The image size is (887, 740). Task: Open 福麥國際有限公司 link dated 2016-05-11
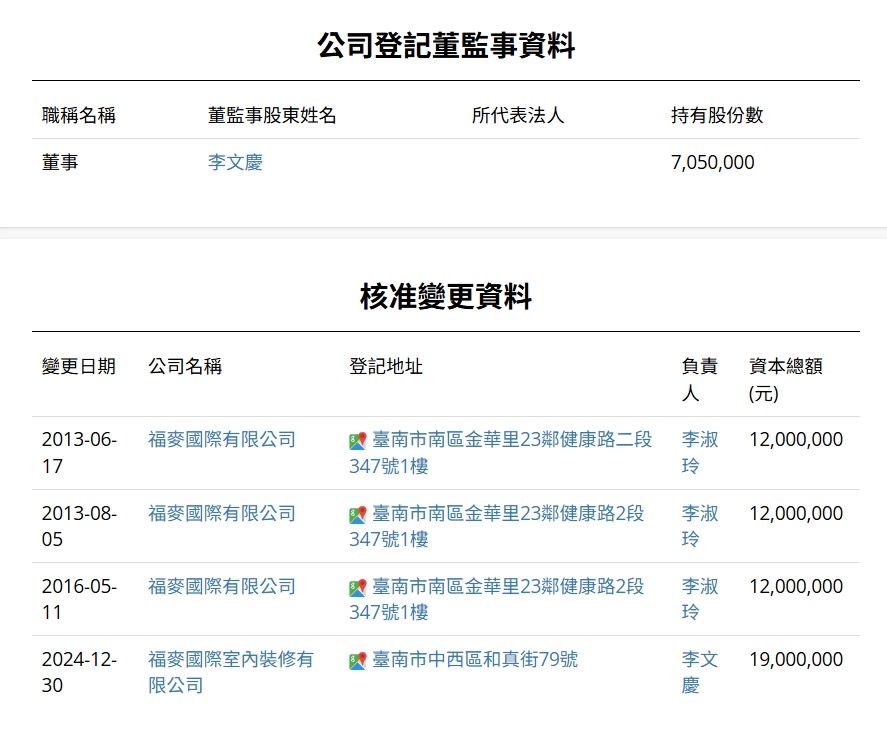[222, 586]
